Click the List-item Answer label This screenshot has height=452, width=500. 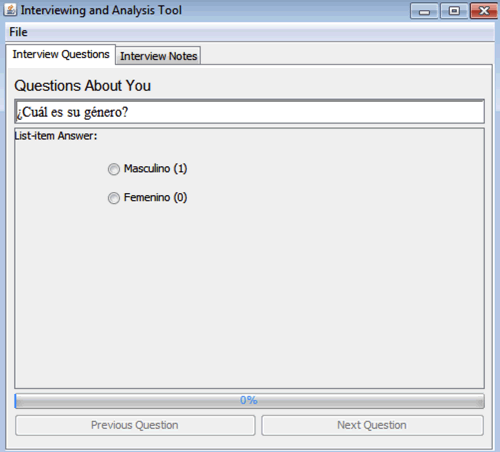tap(56, 136)
